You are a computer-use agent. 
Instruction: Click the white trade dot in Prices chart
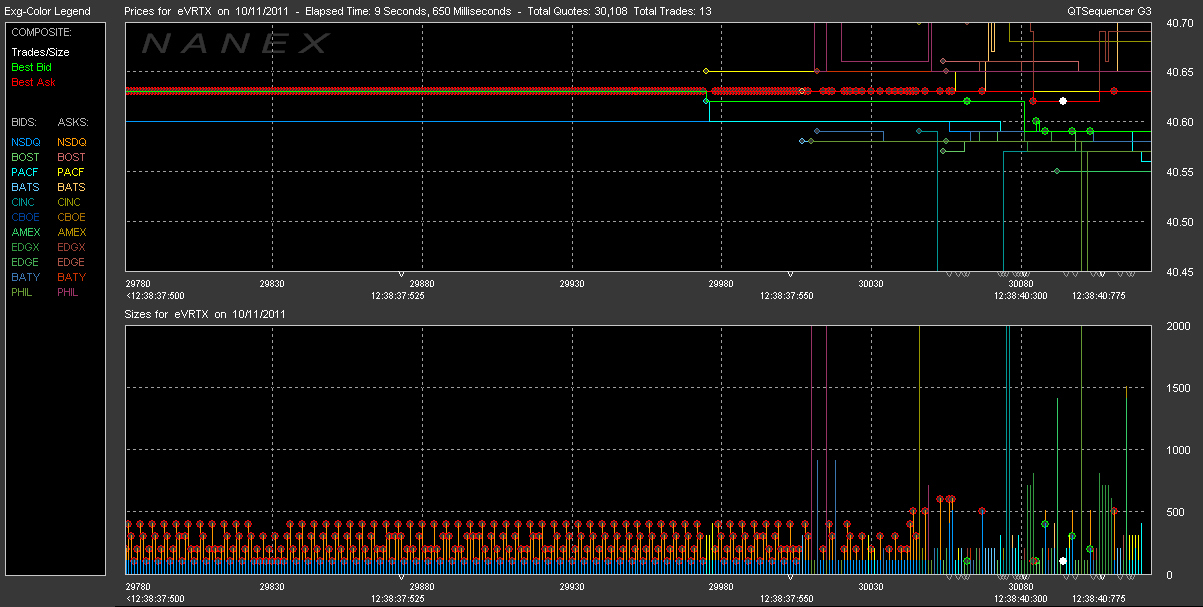coord(1063,101)
